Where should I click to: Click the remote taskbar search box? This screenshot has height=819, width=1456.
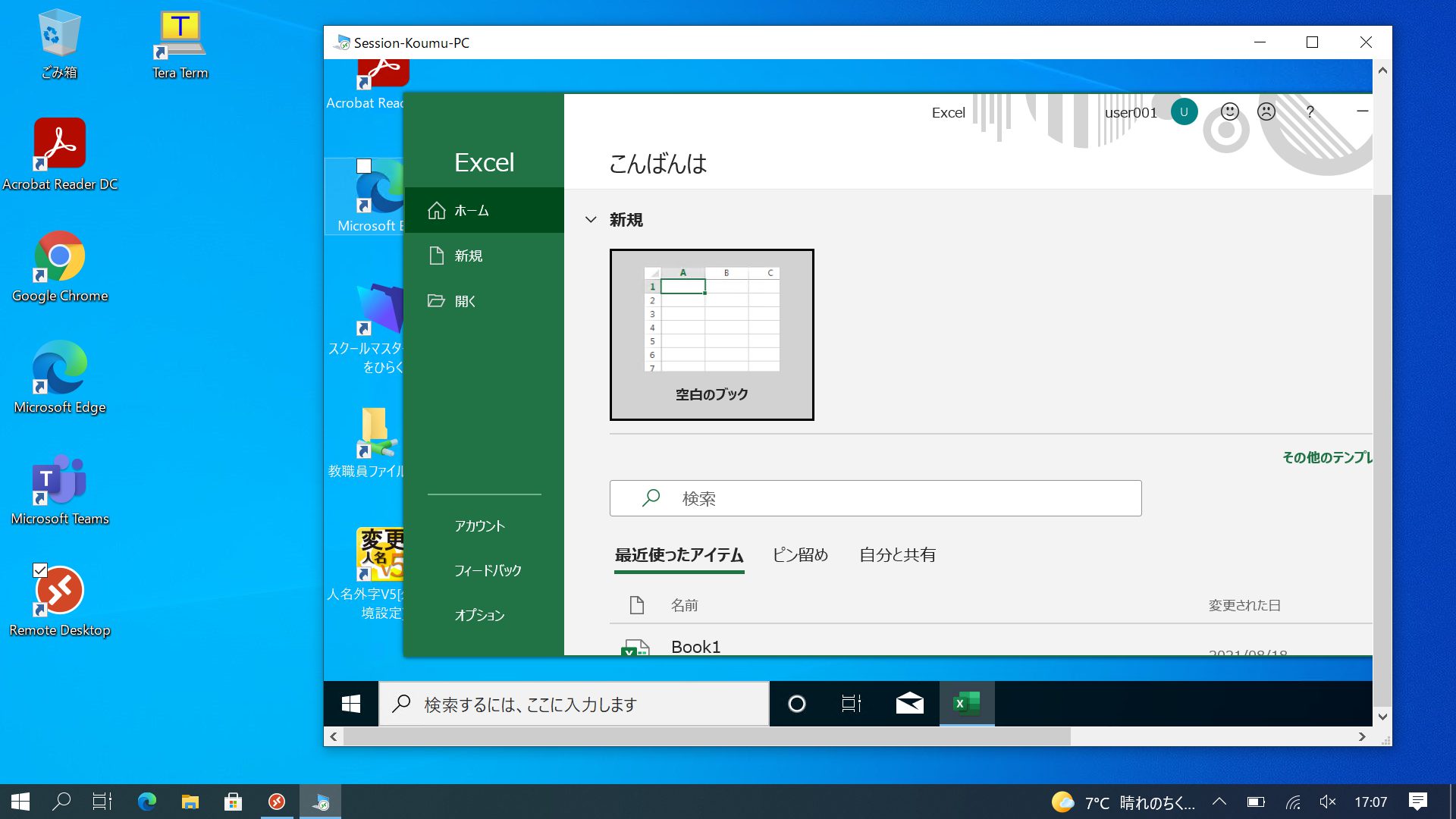pyautogui.click(x=574, y=704)
